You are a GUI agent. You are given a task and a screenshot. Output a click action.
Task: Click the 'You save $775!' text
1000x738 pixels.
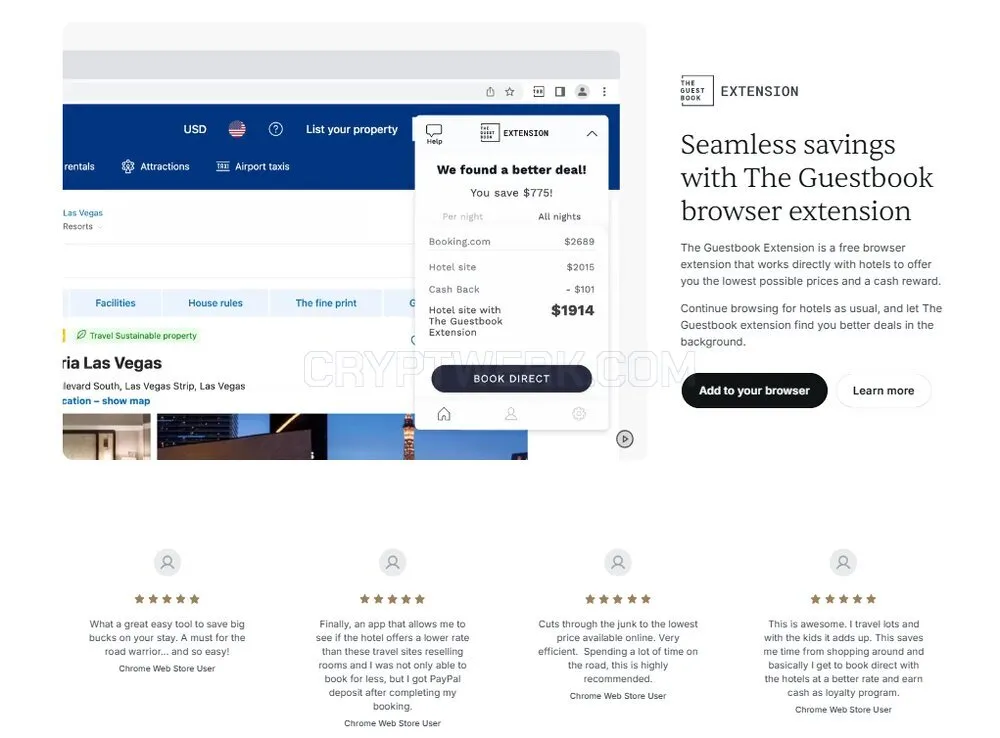point(511,193)
